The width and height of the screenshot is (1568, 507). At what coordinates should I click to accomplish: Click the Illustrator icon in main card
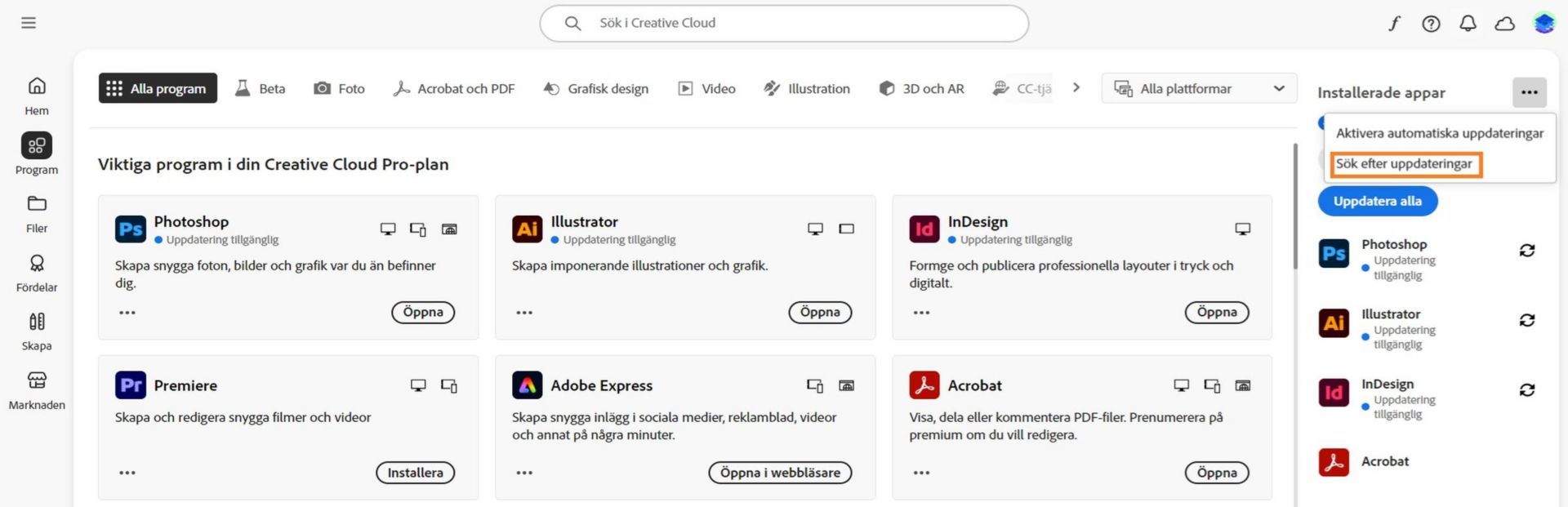click(528, 229)
